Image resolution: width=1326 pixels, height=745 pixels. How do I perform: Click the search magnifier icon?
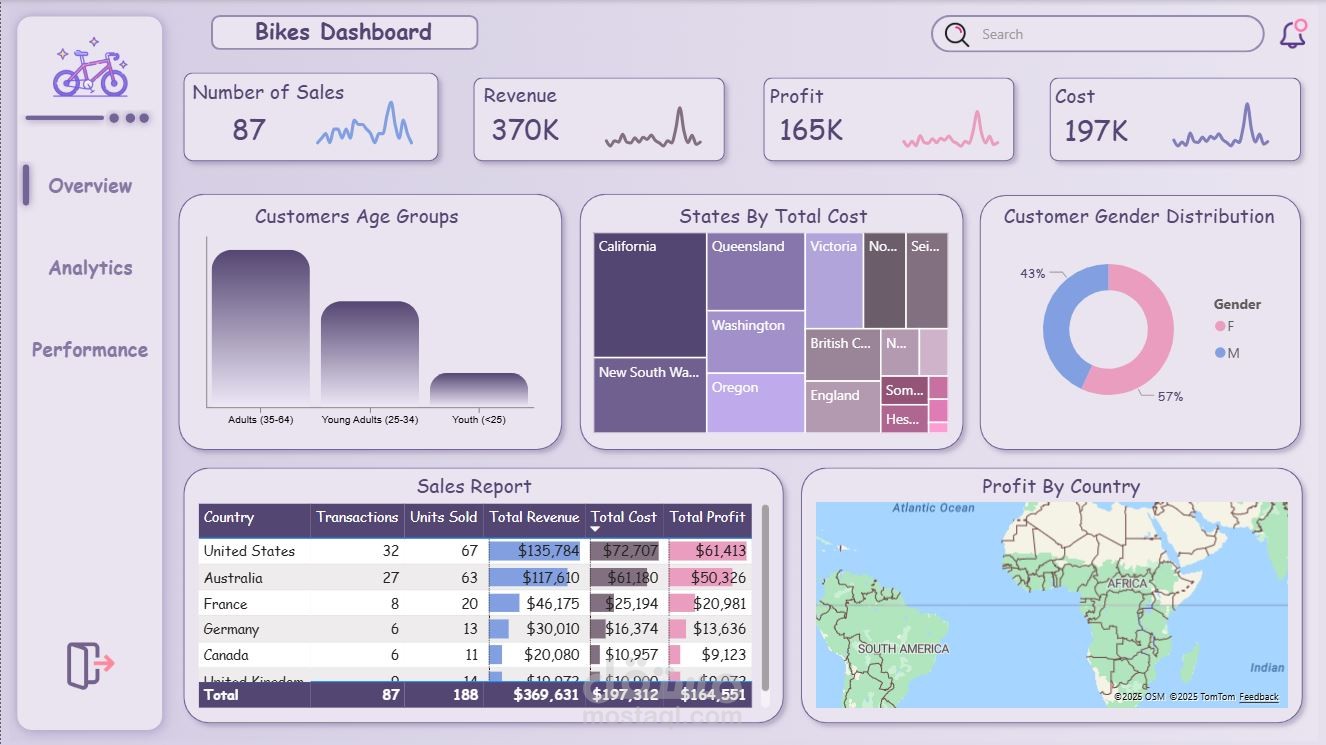pos(957,35)
